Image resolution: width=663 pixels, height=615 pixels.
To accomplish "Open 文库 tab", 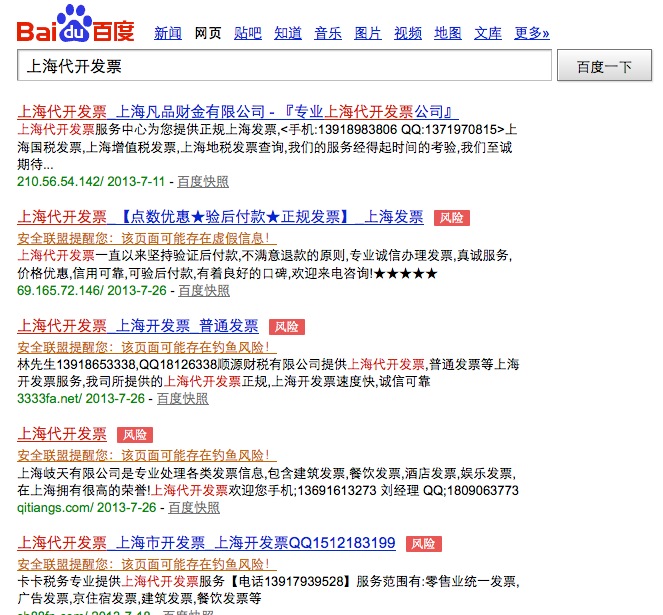I will (x=488, y=33).
